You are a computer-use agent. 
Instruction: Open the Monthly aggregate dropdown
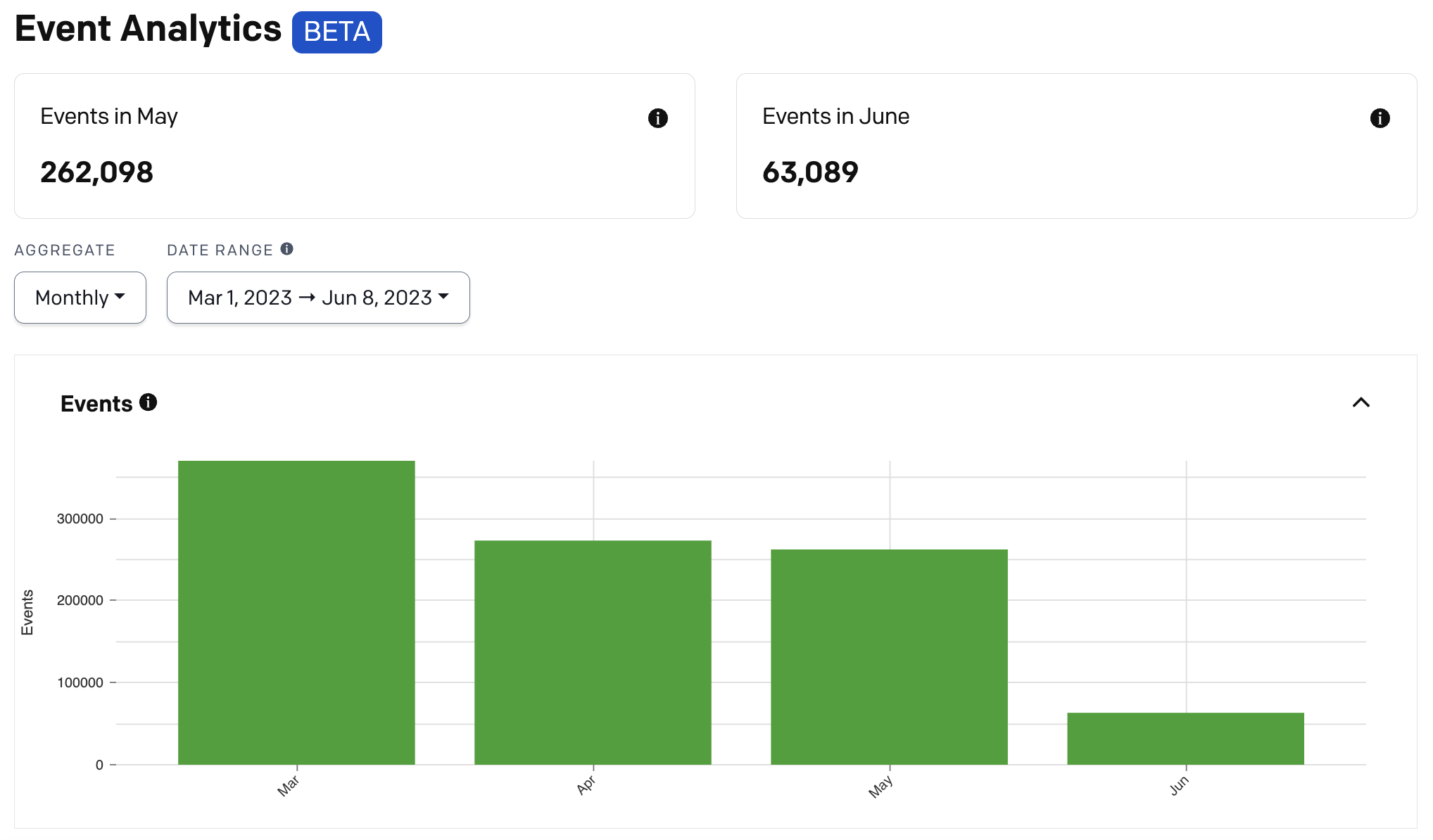[x=80, y=298]
